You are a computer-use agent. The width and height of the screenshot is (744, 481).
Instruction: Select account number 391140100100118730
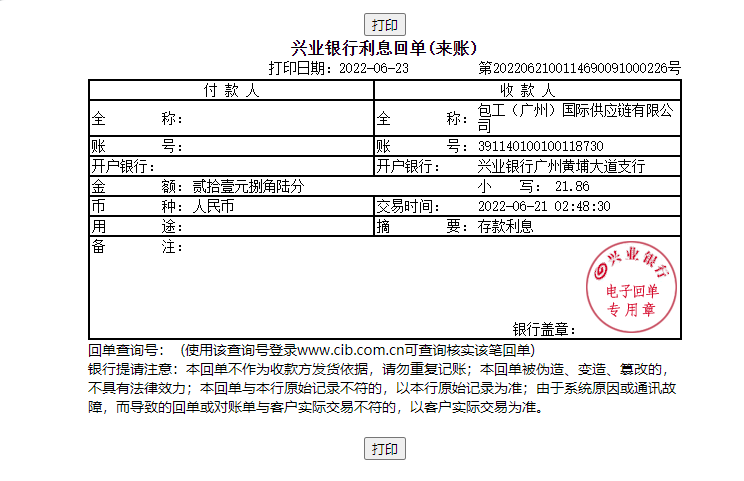(540, 146)
